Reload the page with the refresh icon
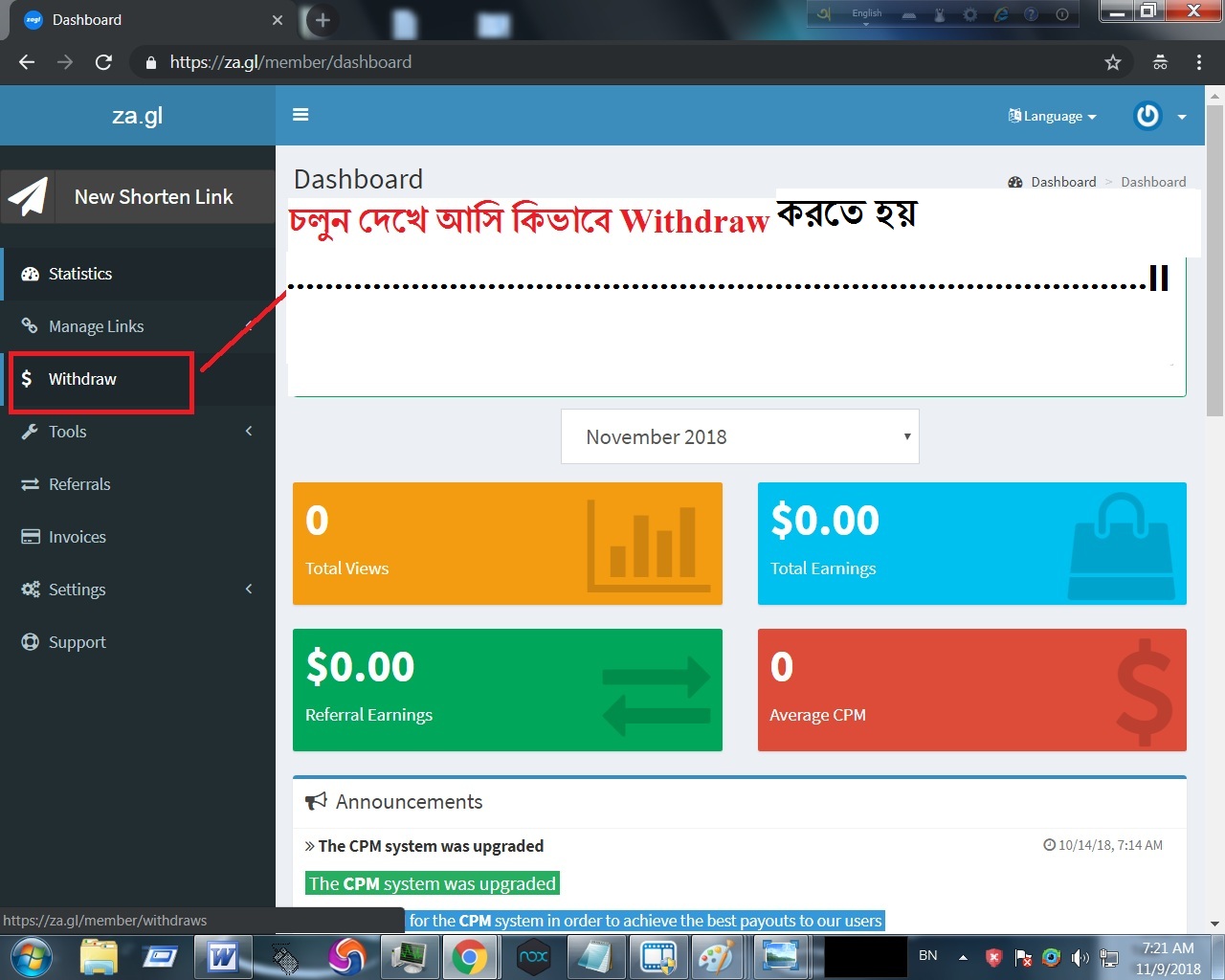Viewport: 1225px width, 980px height. (x=103, y=62)
